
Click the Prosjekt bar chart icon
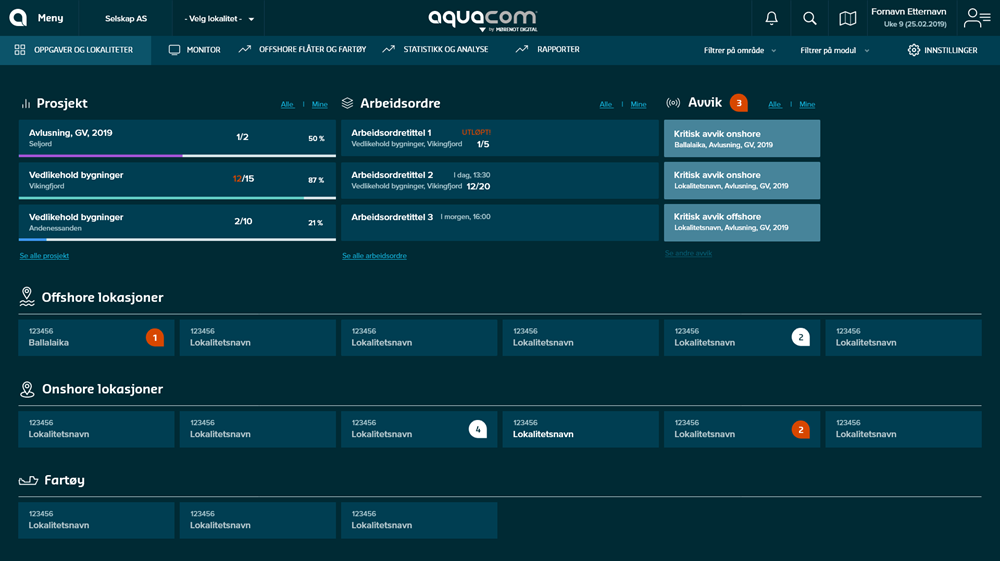click(x=26, y=103)
